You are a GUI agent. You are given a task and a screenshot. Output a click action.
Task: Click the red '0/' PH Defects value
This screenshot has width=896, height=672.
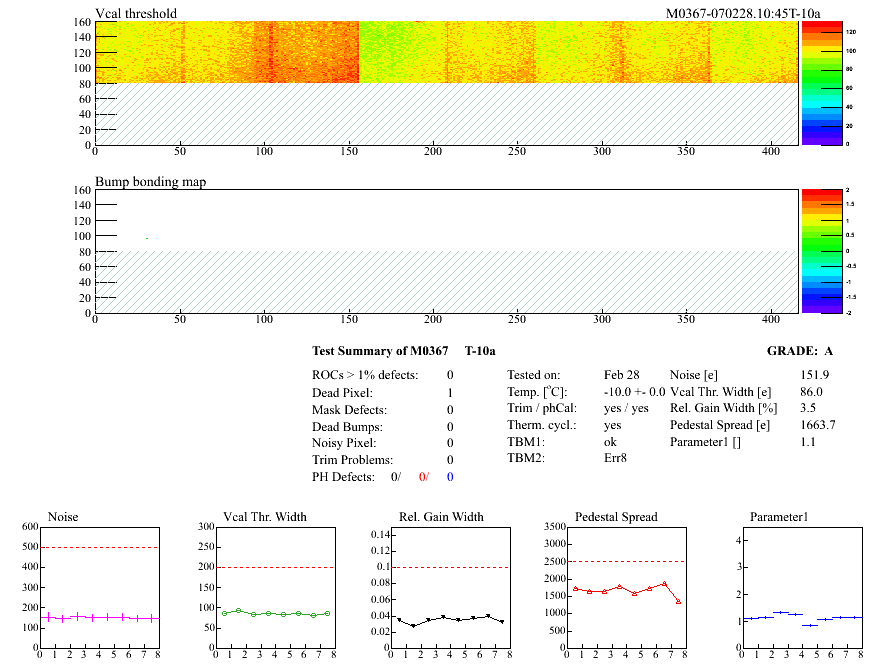tap(423, 477)
